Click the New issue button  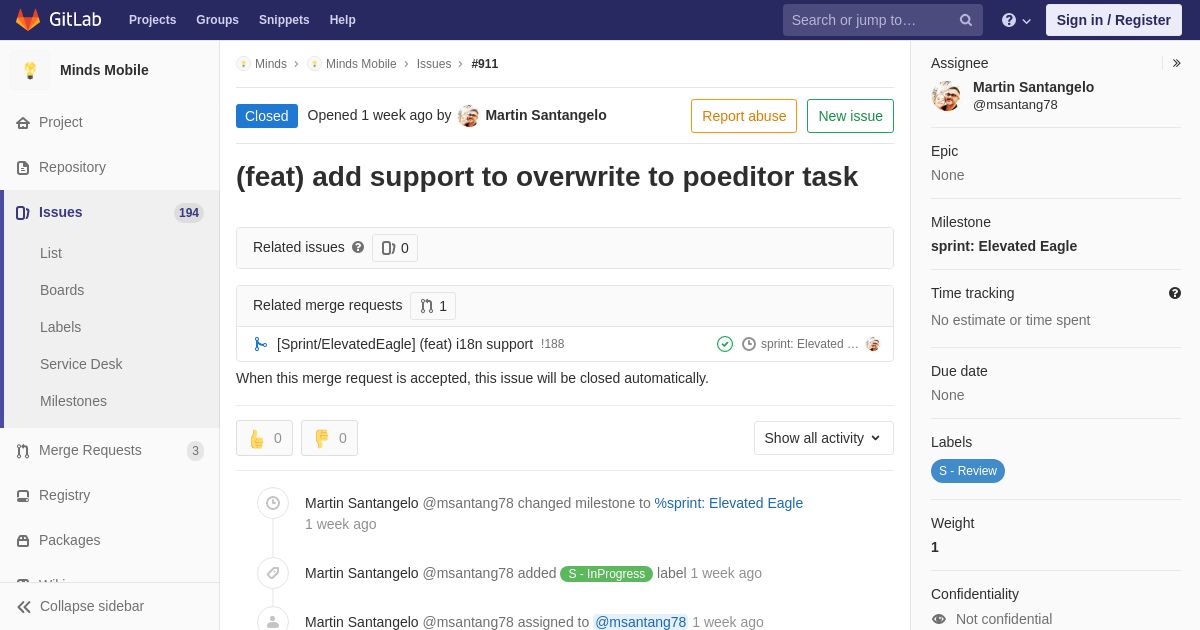850,116
